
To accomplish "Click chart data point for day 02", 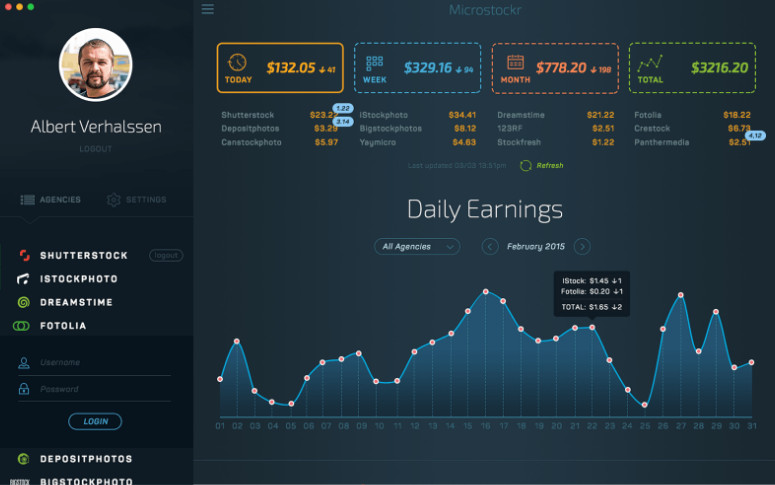I will pyautogui.click(x=237, y=341).
